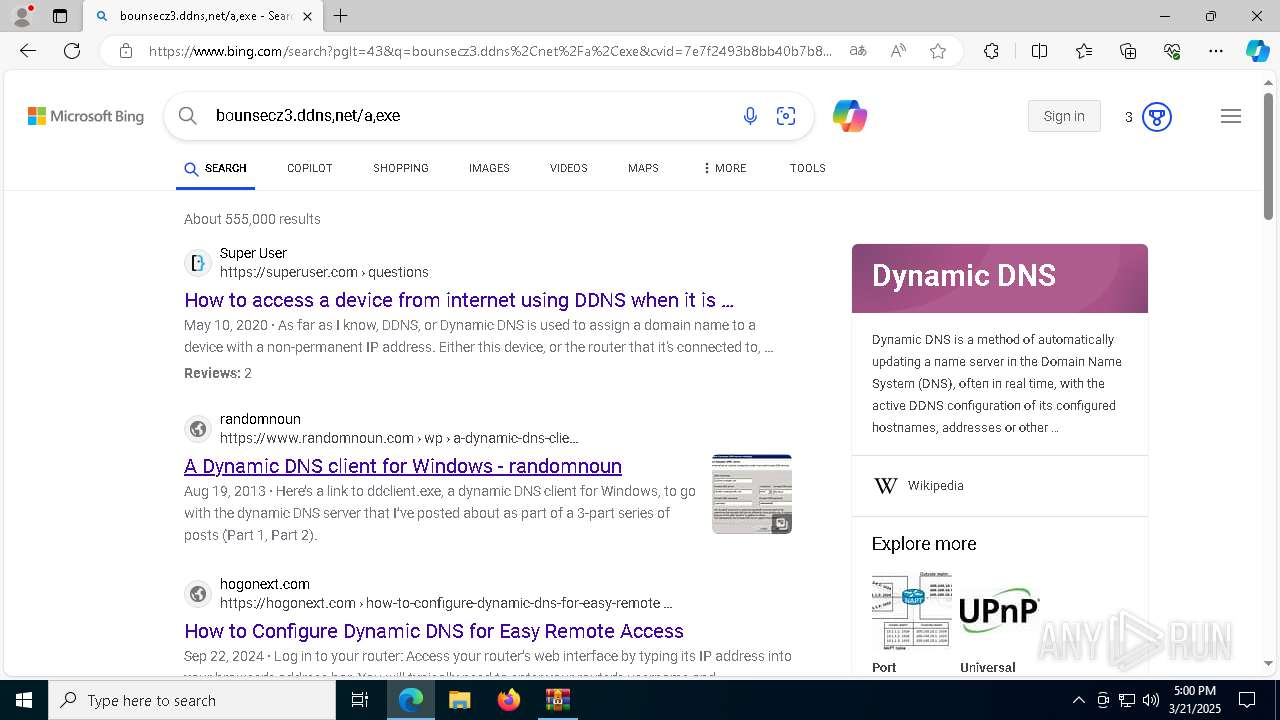Click the hogonext.com URL breadcrumb
This screenshot has width=1280, height=720.
(x=446, y=603)
